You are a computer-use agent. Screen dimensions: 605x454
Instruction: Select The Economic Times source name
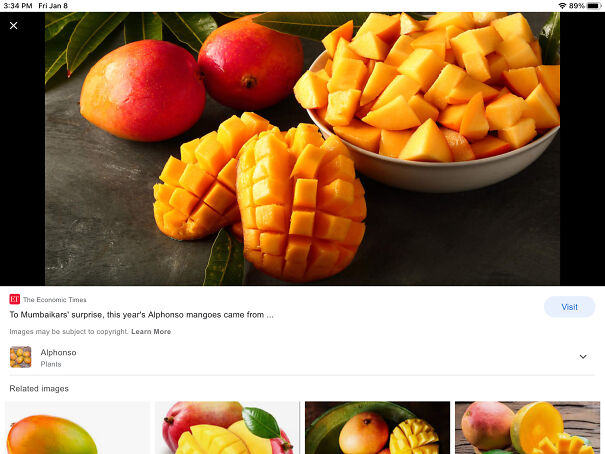click(x=55, y=300)
